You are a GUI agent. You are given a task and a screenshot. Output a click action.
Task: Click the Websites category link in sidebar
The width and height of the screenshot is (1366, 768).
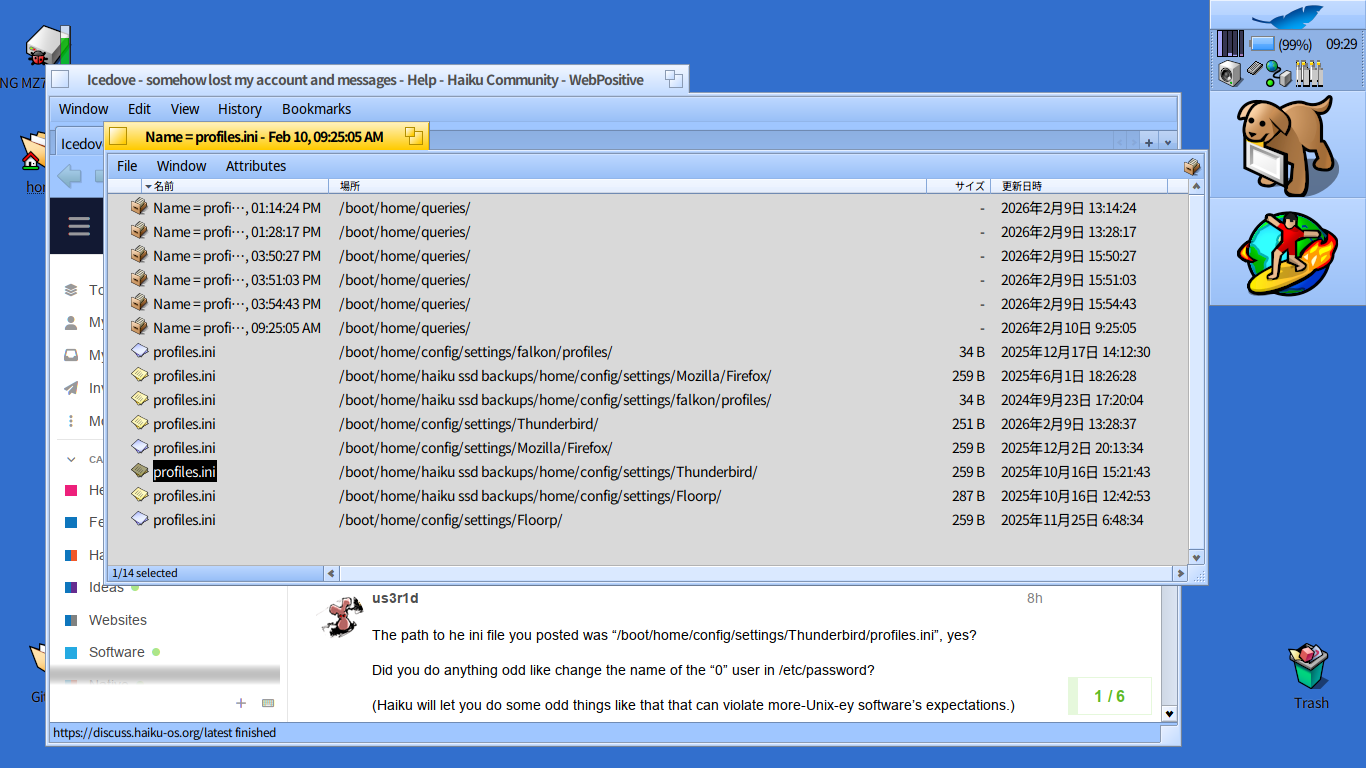click(117, 620)
